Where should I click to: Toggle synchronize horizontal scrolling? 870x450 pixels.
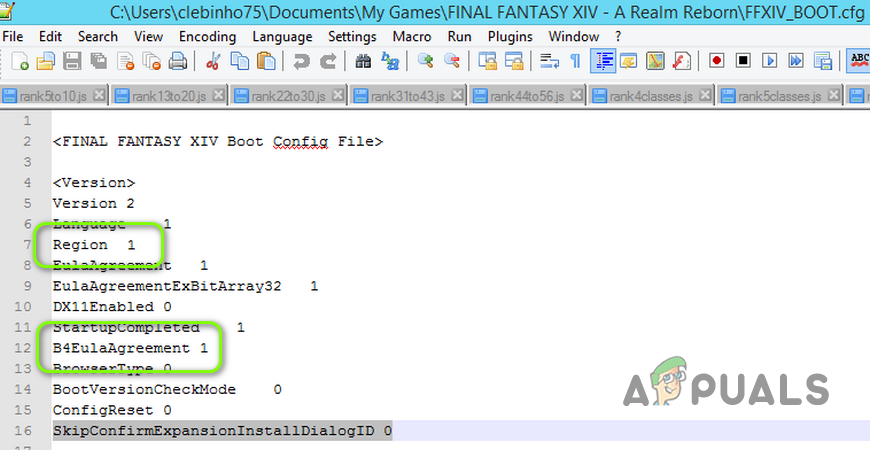[x=514, y=61]
